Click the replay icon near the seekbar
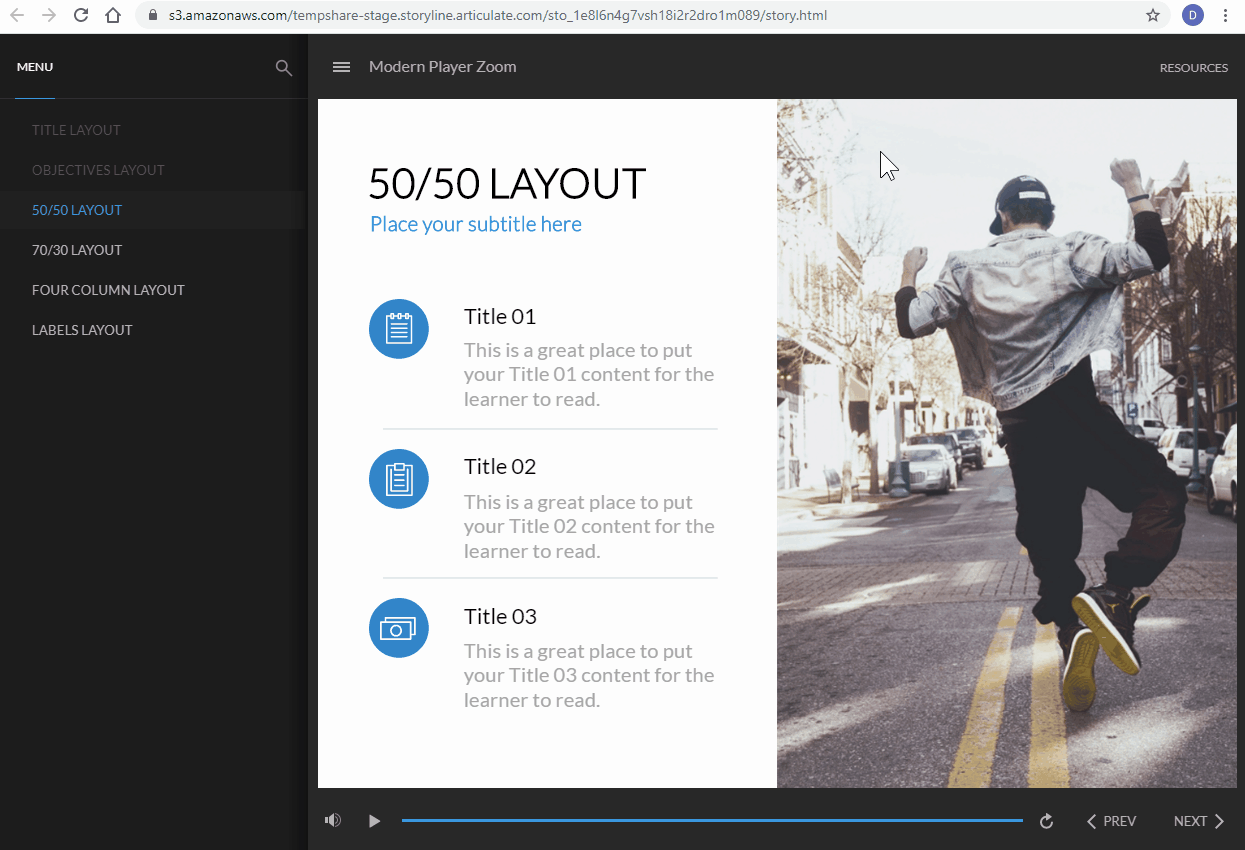The height and width of the screenshot is (850, 1245). [x=1046, y=820]
